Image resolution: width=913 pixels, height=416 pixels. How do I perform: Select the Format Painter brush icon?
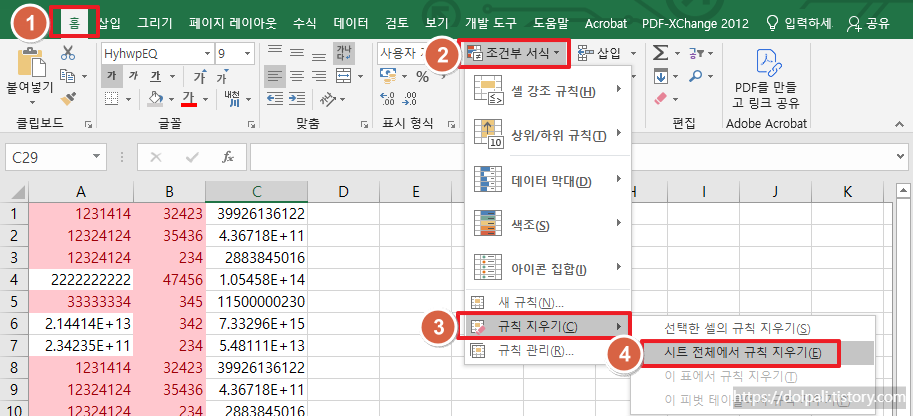tap(69, 97)
